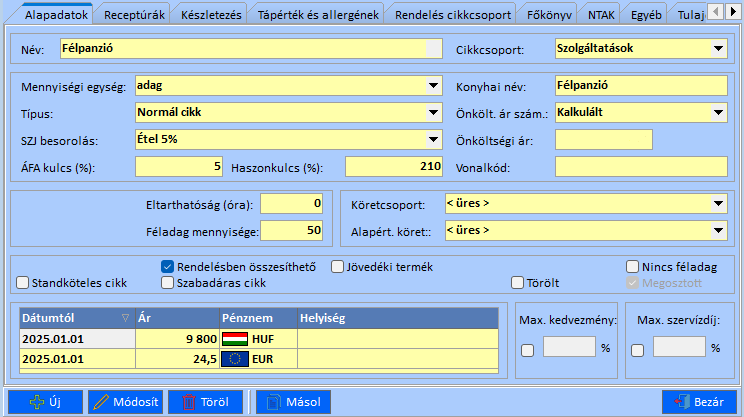Select the 24,5 price cell
The image size is (744, 417).
coord(177,359)
